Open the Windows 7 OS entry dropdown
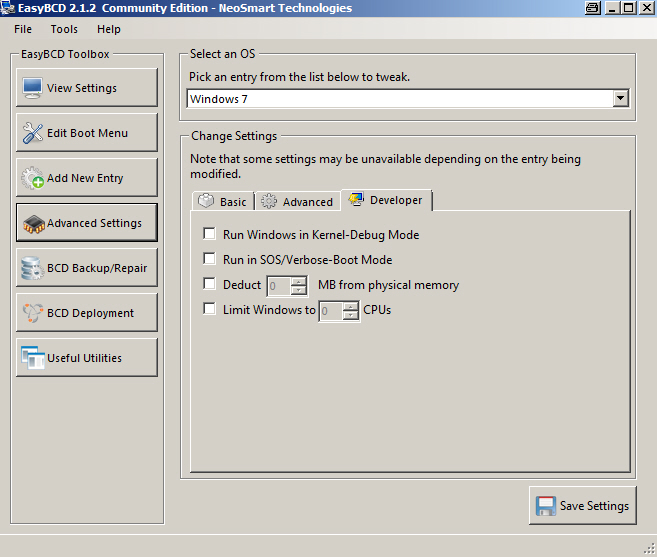Viewport: 657px width, 557px height. [620, 99]
